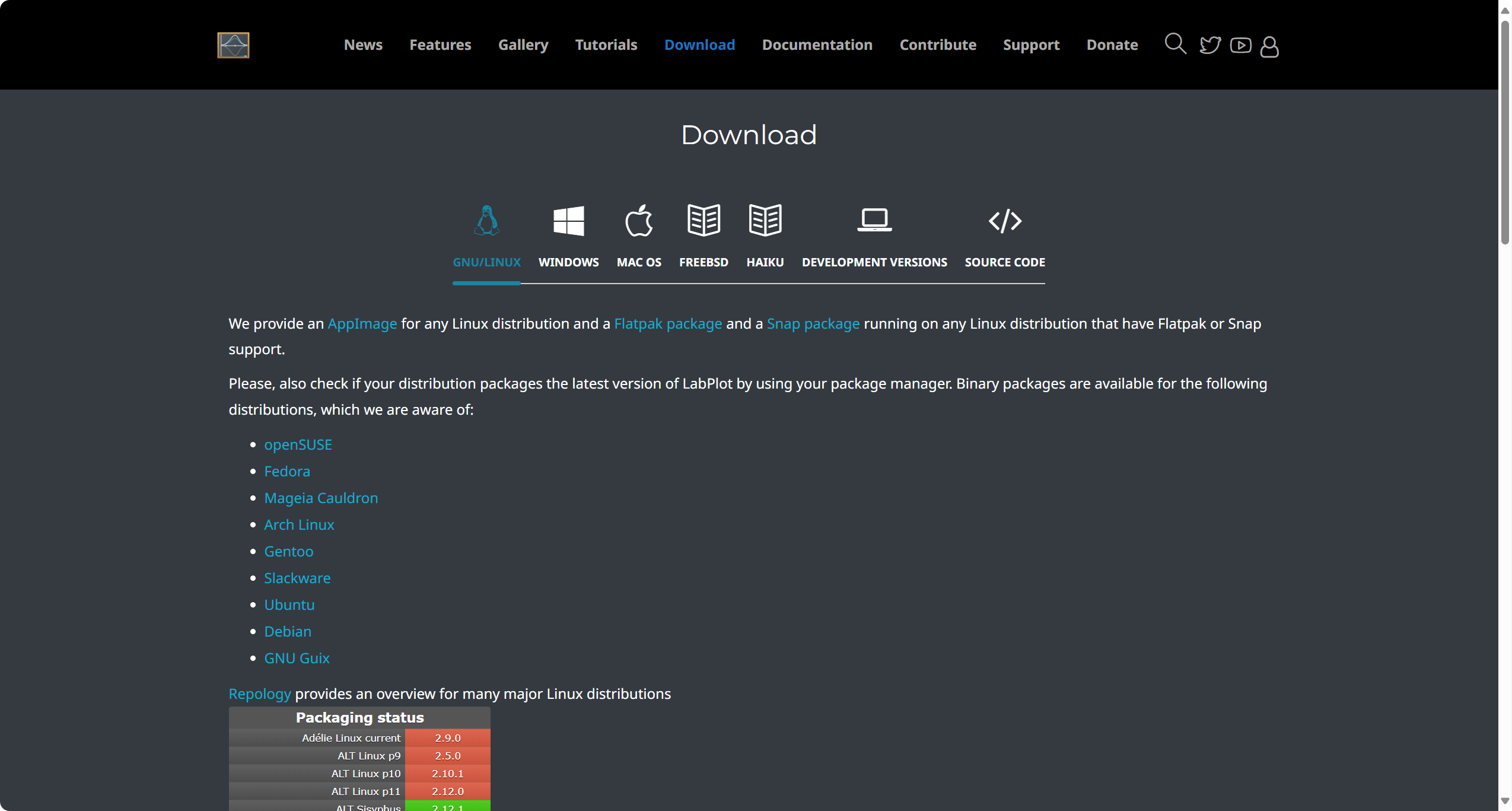The width and height of the screenshot is (1512, 811).
Task: Click the user account icon
Action: click(1269, 46)
